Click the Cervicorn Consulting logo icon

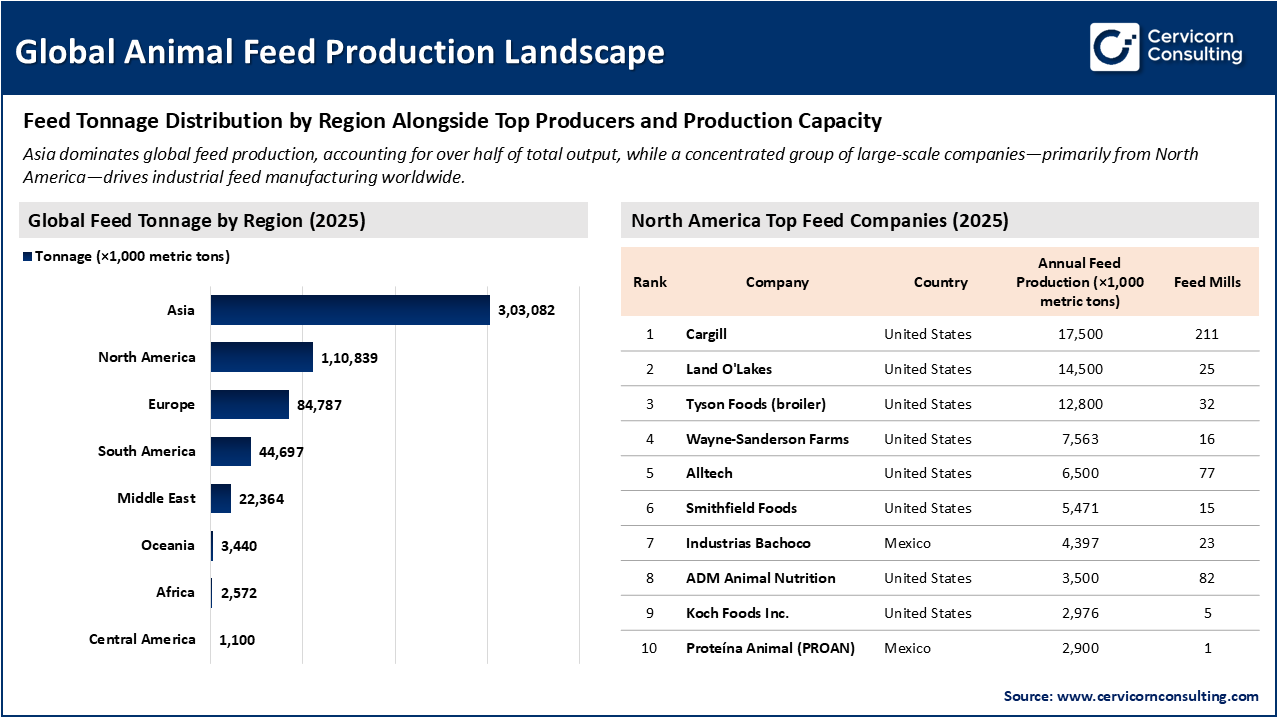pos(1113,45)
